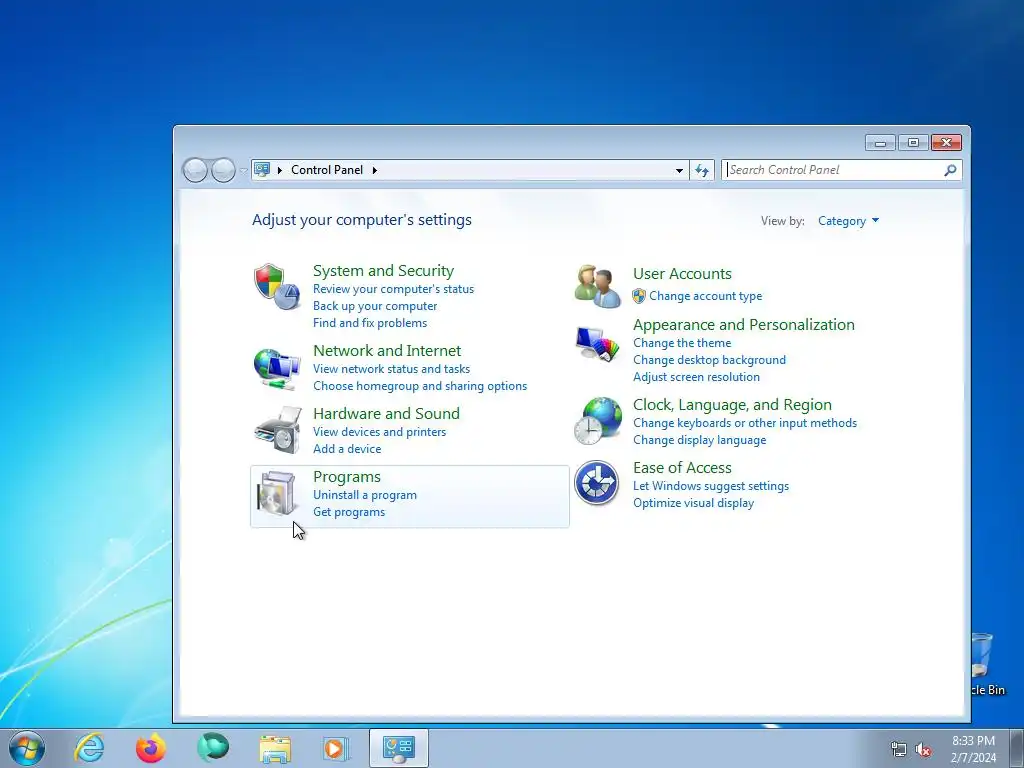Open the Clock, Language, and Region globe icon
Viewport: 1024px width, 768px height.
point(598,421)
